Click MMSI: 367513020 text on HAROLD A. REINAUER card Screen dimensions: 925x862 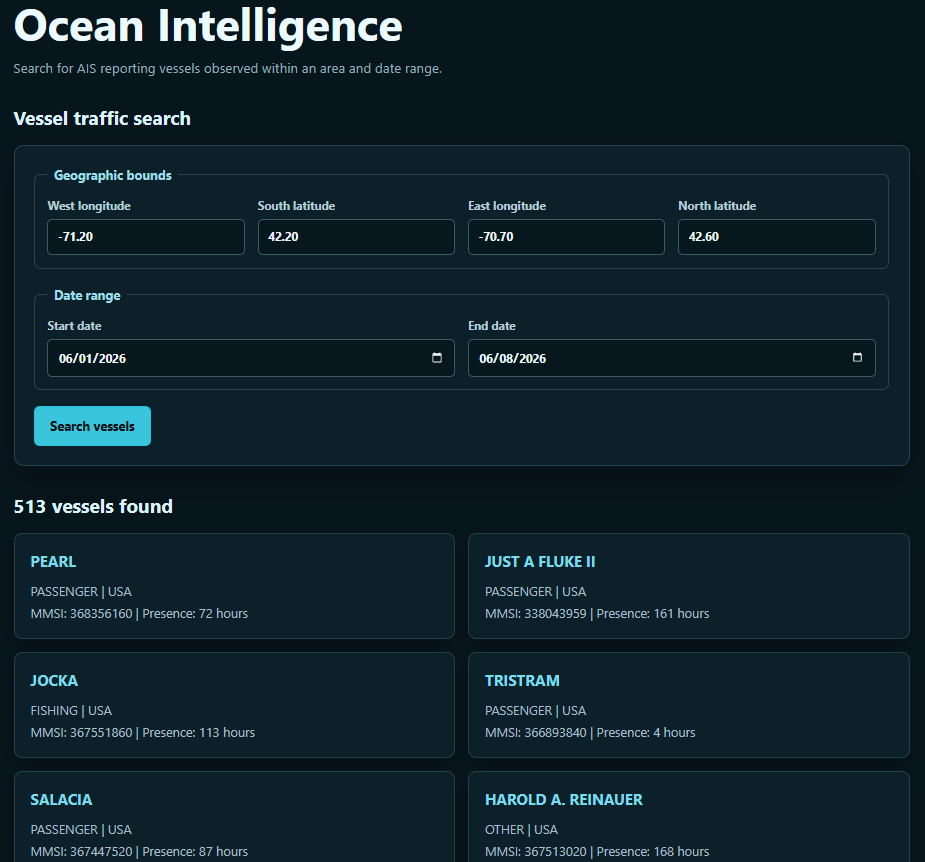point(536,852)
